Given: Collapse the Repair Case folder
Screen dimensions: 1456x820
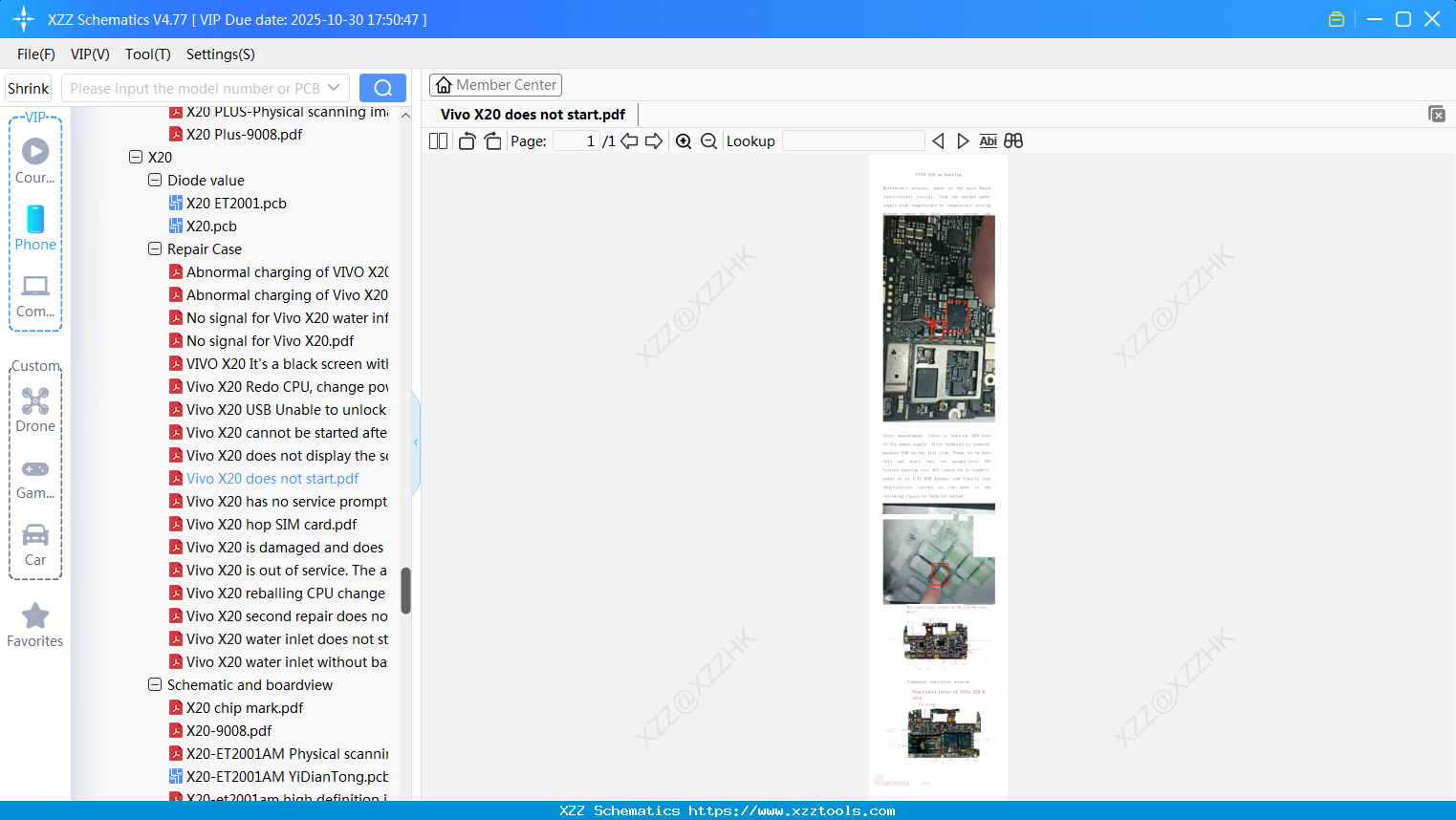Looking at the screenshot, I should click(155, 248).
